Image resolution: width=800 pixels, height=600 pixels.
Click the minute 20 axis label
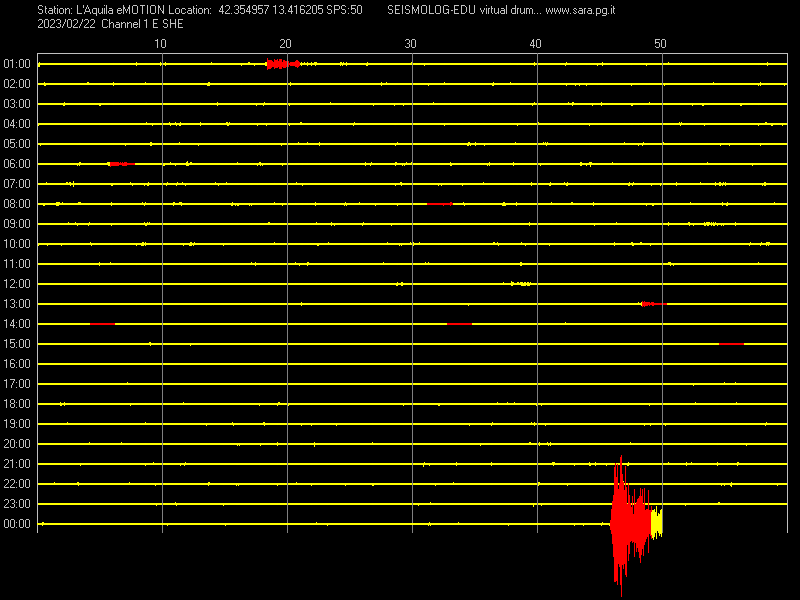click(x=285, y=44)
